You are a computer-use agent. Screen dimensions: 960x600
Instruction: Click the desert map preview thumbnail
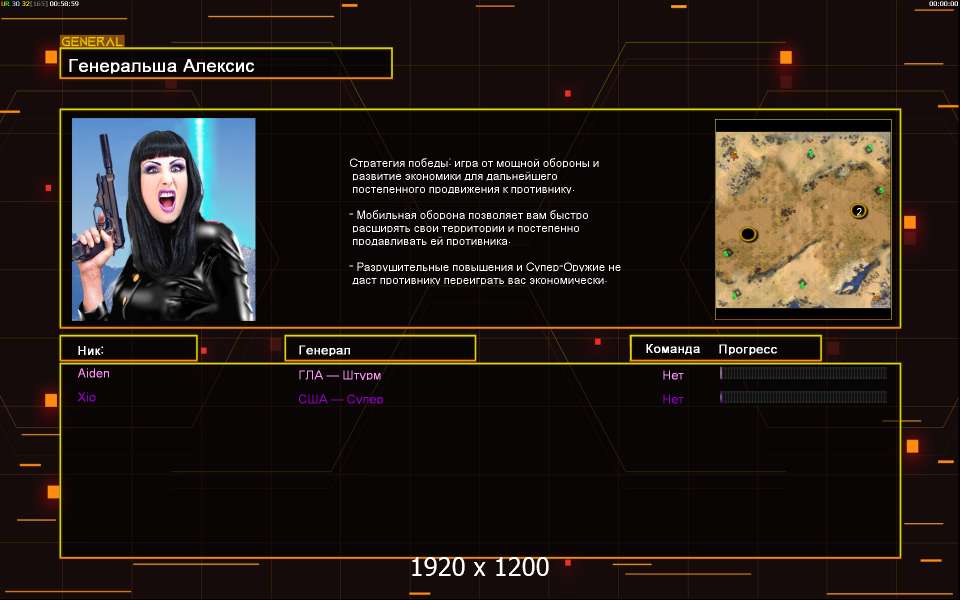tap(803, 219)
